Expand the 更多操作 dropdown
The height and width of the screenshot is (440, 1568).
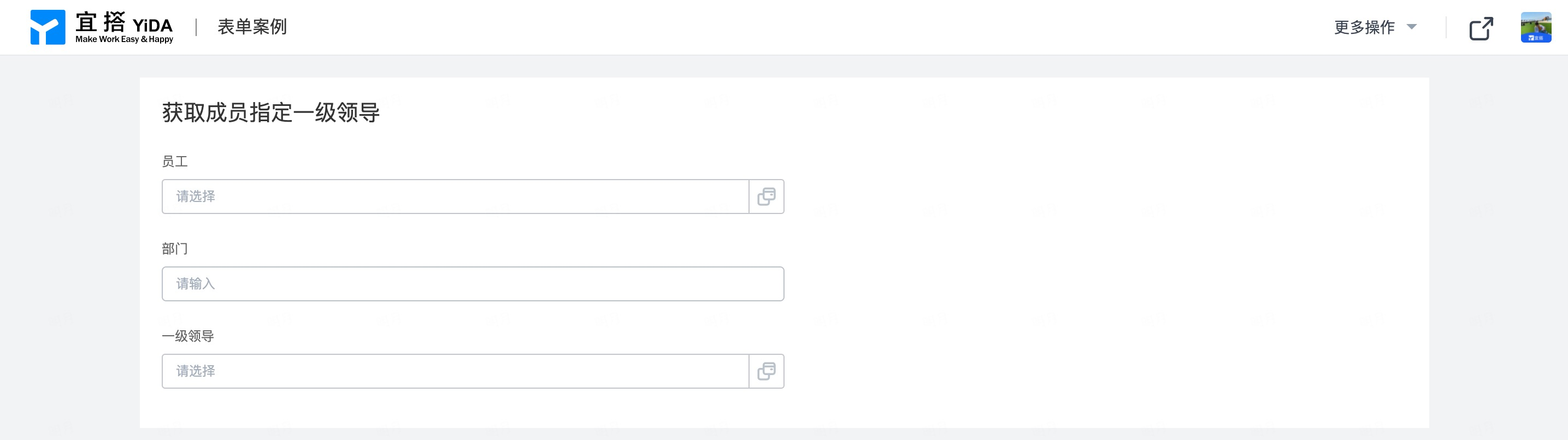(x=1375, y=27)
